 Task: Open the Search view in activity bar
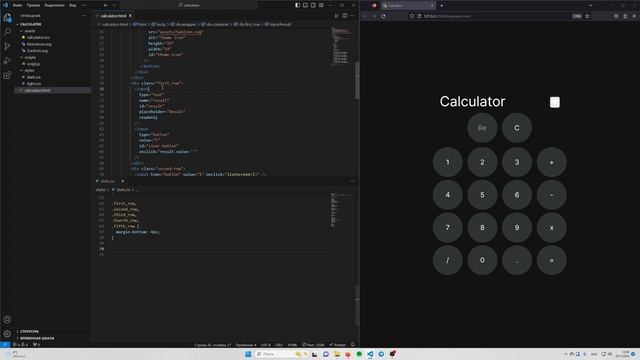click(x=7, y=32)
